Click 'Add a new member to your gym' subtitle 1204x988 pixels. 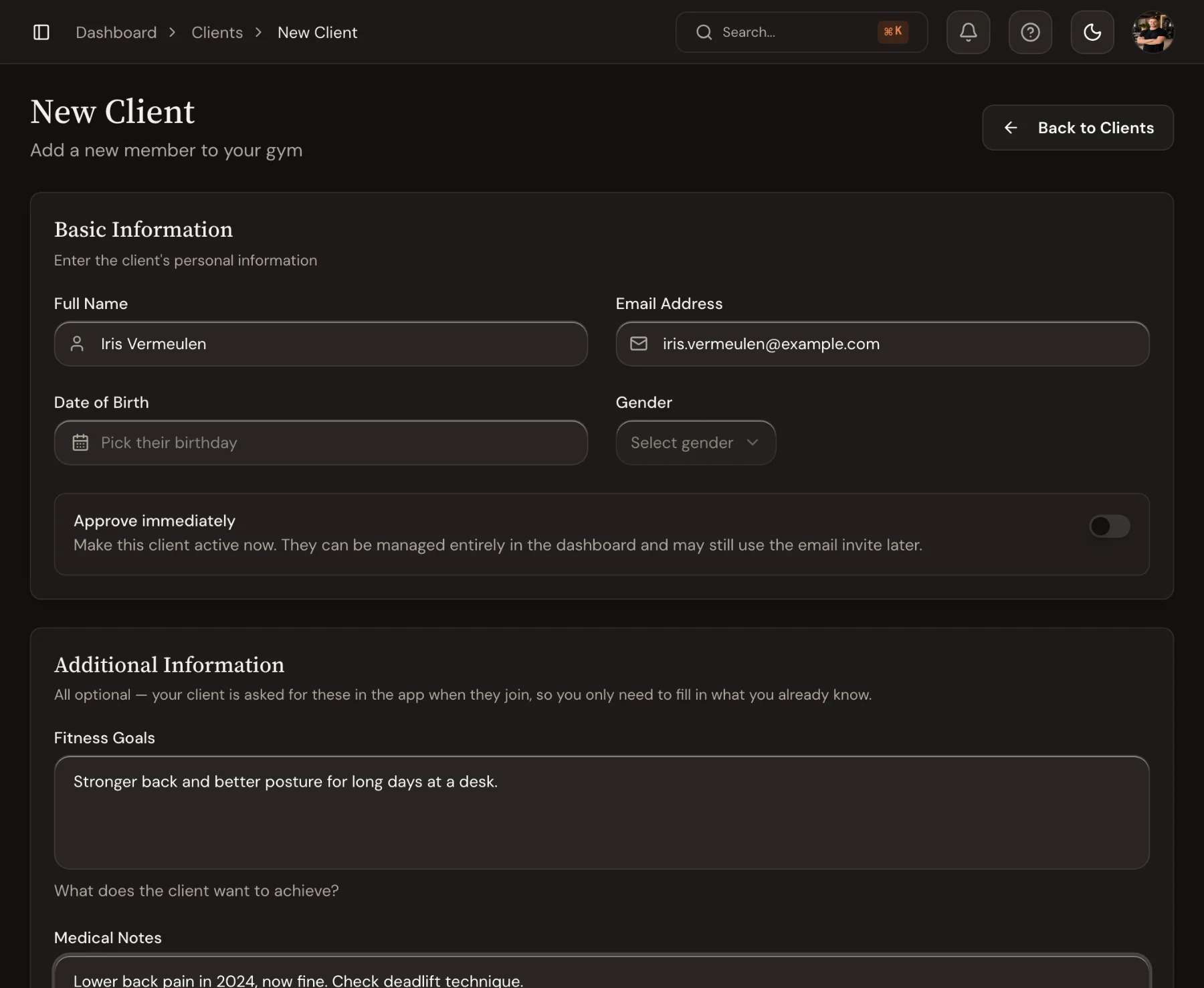pos(167,151)
